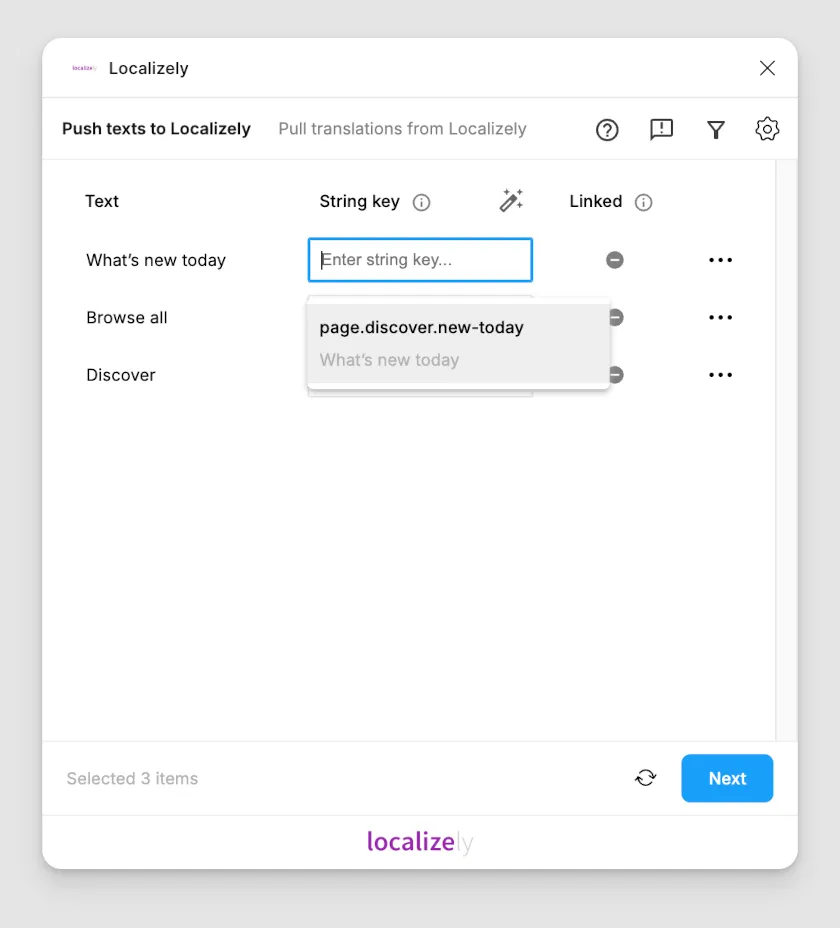The width and height of the screenshot is (840, 928).
Task: Click the refresh sync icon
Action: 646,778
